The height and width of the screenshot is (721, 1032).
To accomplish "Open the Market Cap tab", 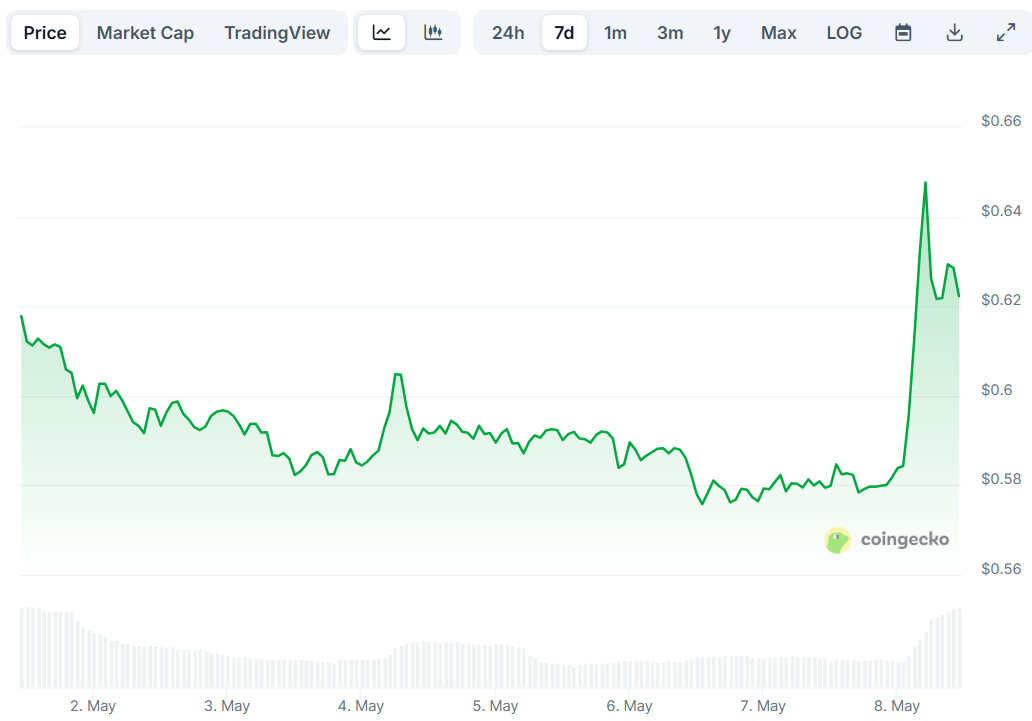I will 145,32.
